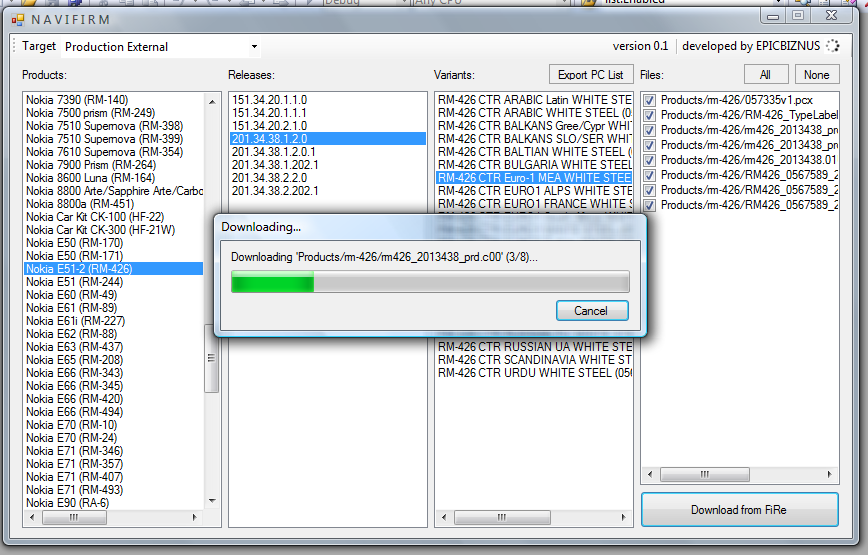Click the download progress bar
Viewport: 868px width, 555px height.
[430, 282]
